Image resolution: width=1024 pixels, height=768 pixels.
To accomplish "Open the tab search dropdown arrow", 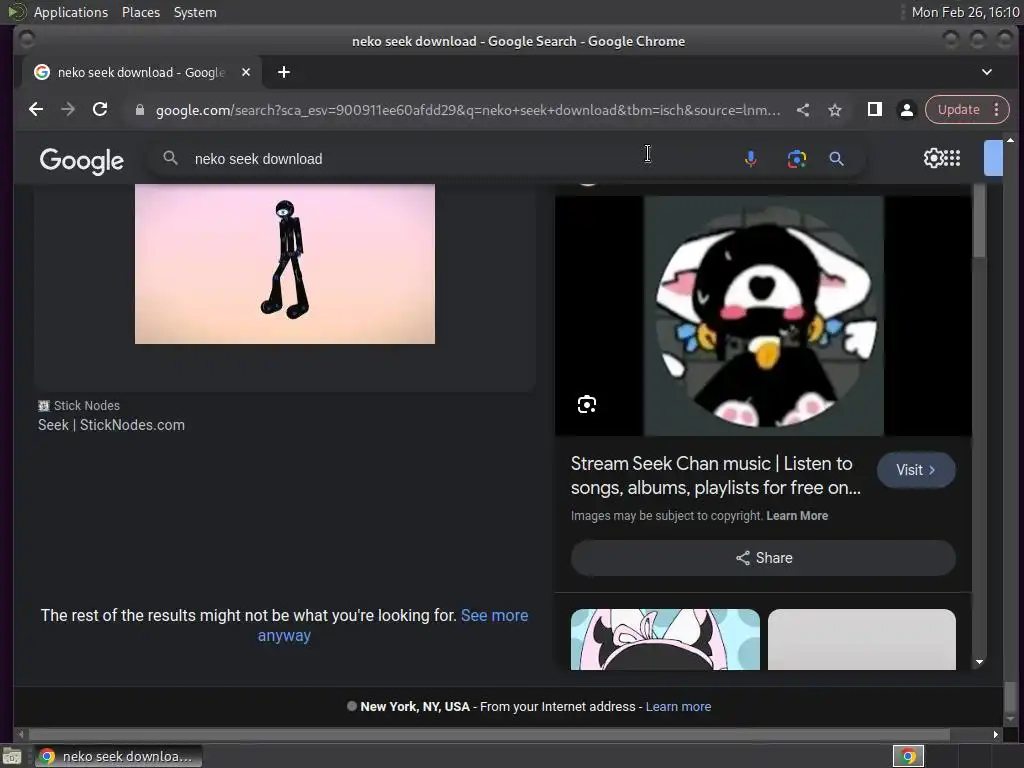I will pos(987,72).
